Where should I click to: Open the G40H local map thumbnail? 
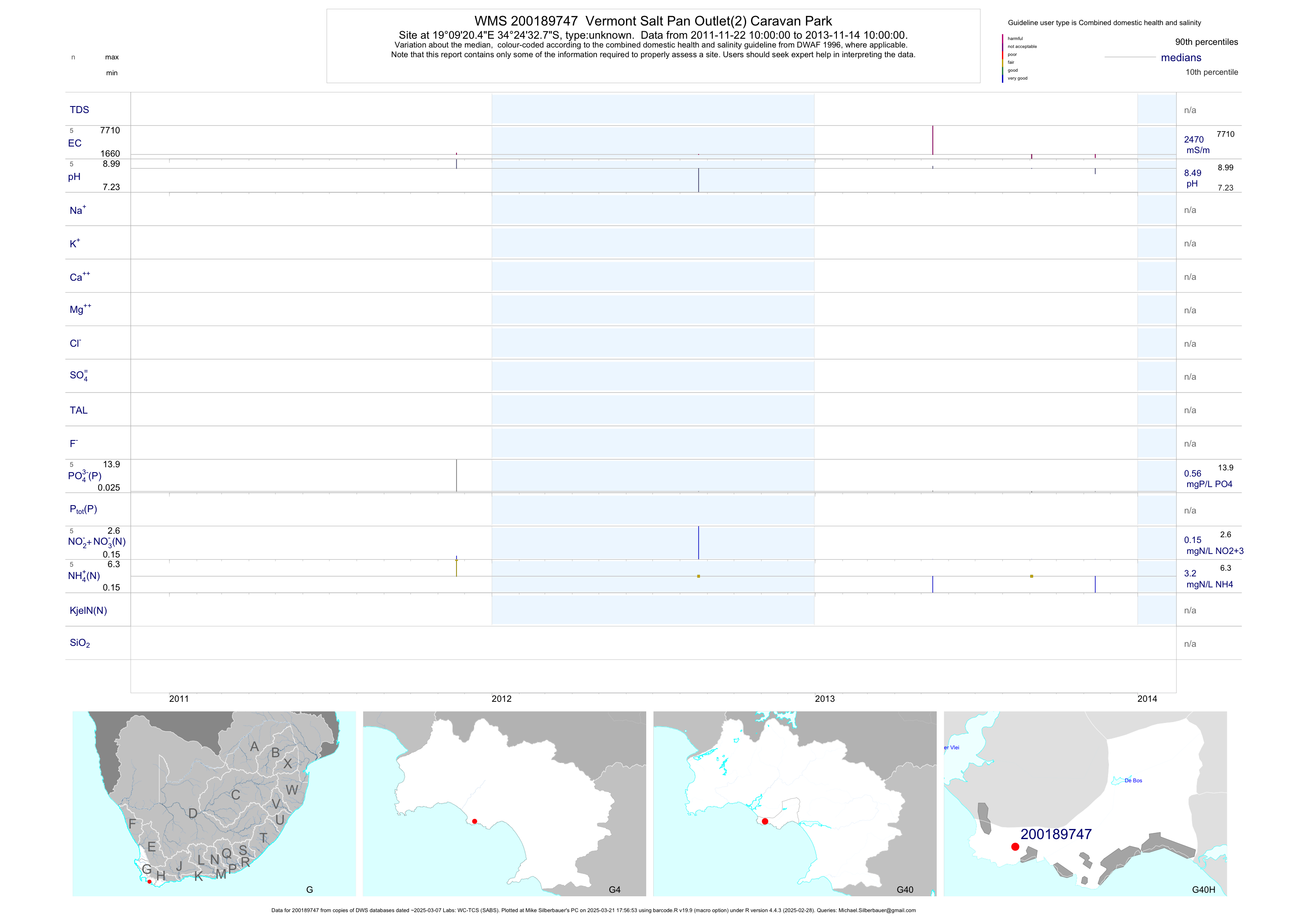click(x=1085, y=803)
